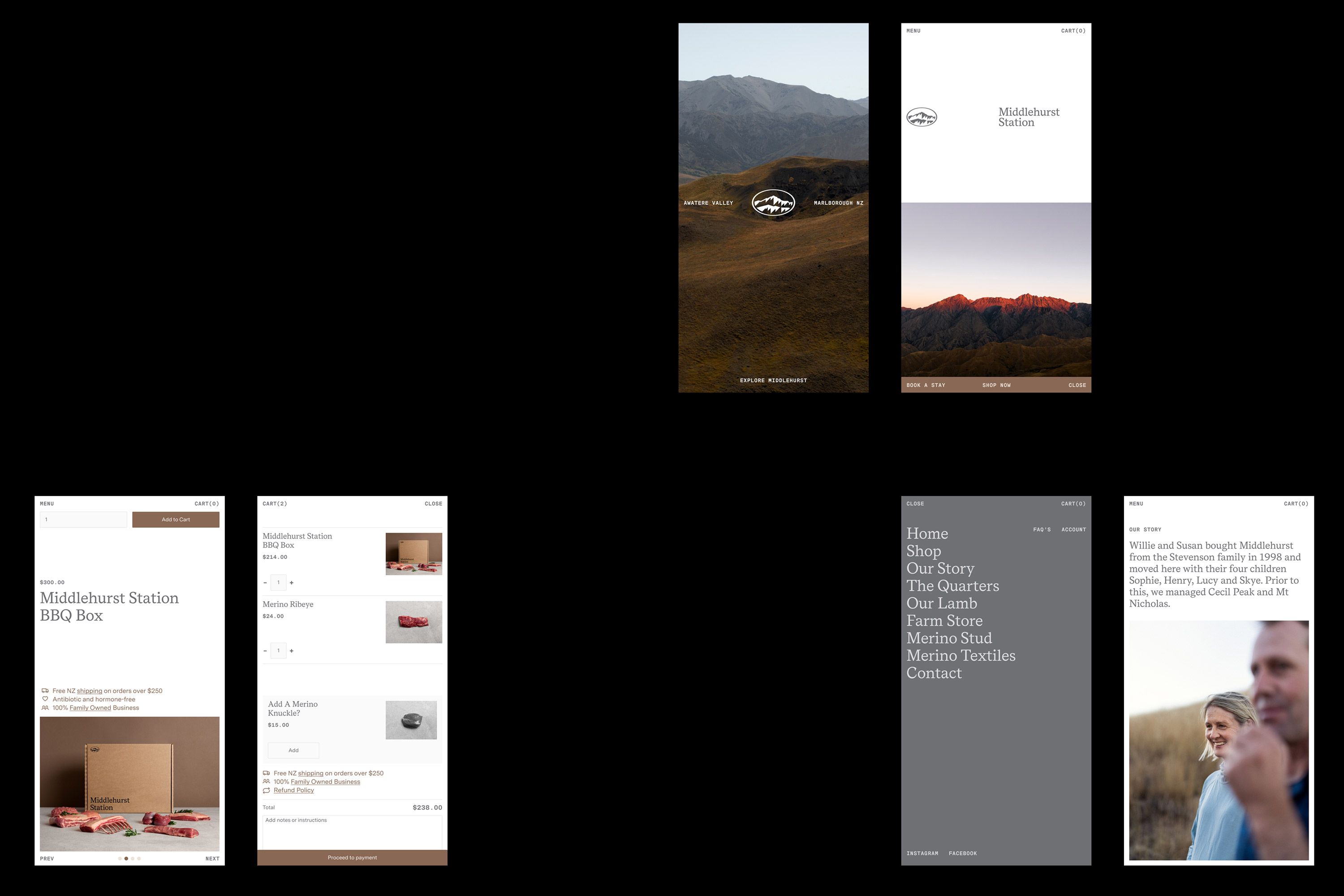The image size is (1344, 896).
Task: Click the Add to Cart button
Action: 176,519
